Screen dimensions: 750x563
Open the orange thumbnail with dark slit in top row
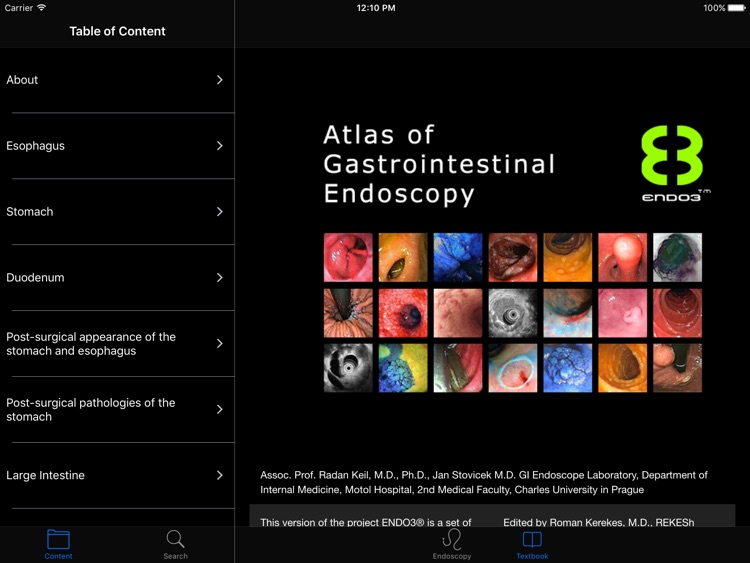pos(403,257)
